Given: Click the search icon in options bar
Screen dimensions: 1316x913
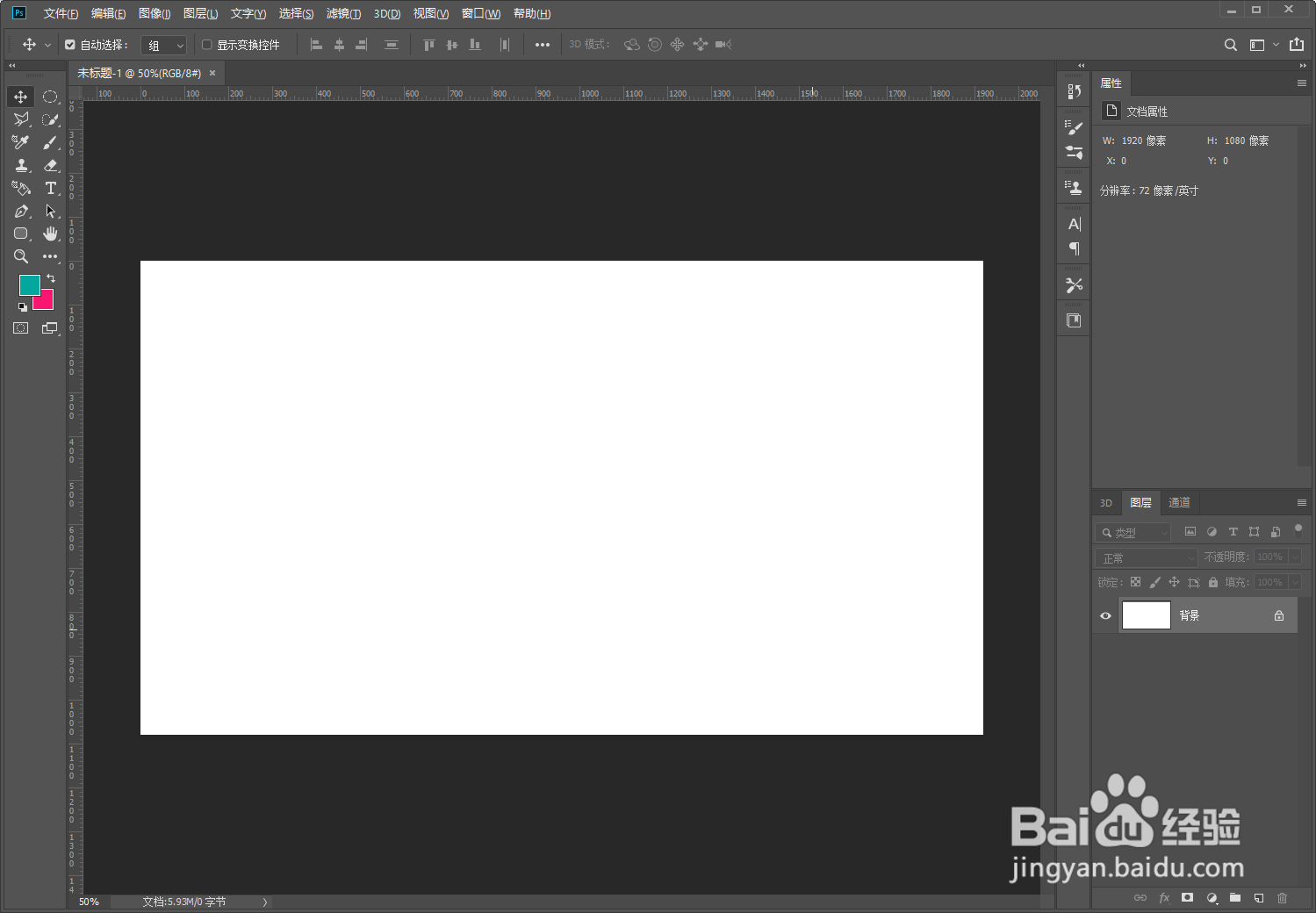Looking at the screenshot, I should [x=1231, y=45].
